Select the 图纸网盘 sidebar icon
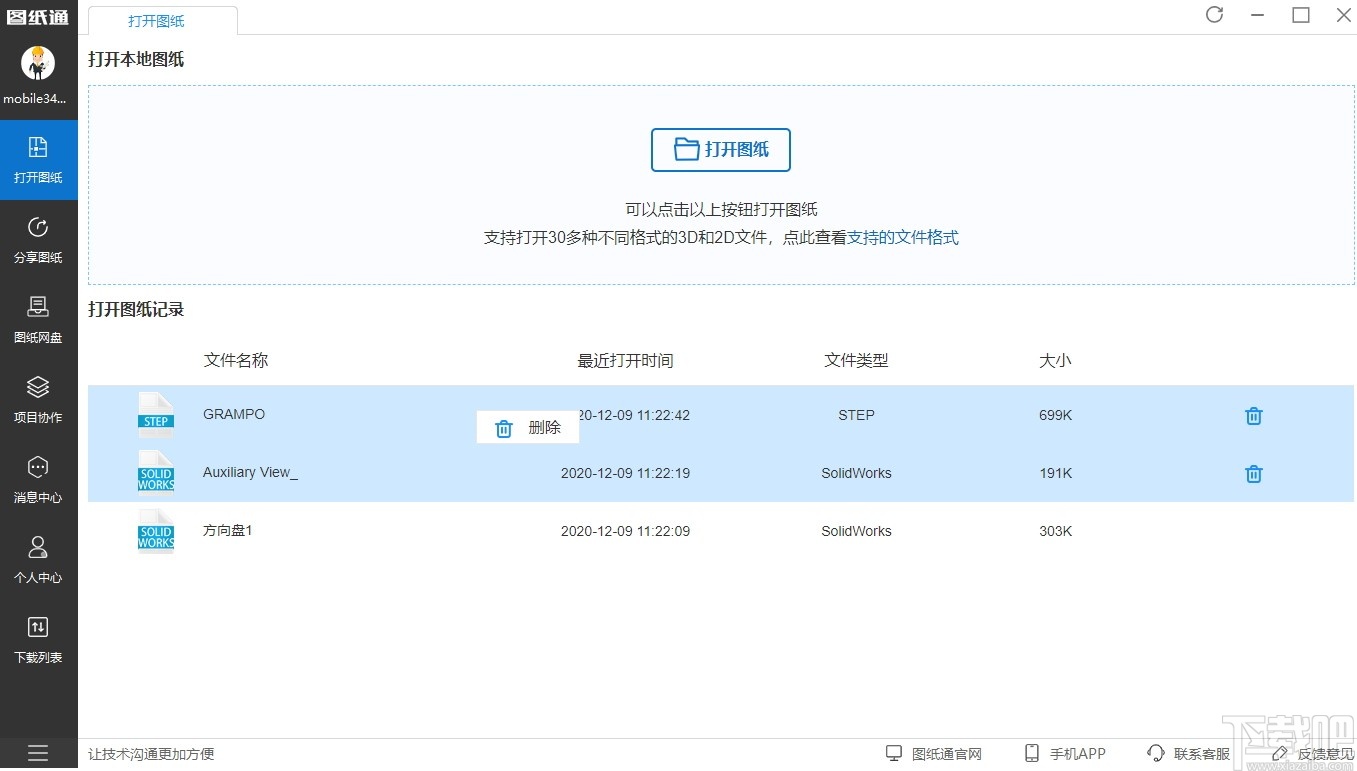The image size is (1357, 771). 38,320
